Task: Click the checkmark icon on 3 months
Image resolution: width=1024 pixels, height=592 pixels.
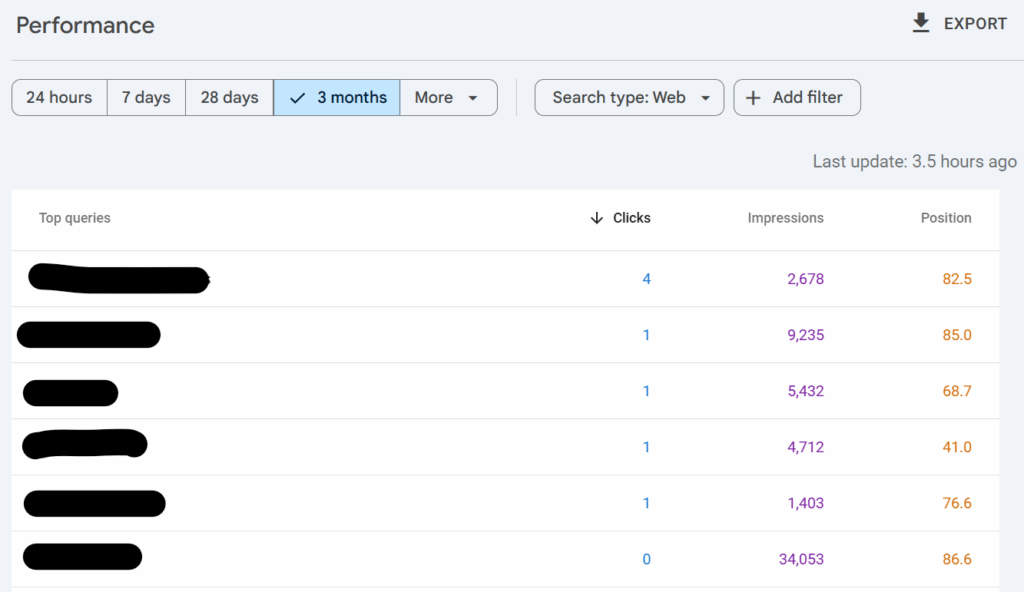Action: [297, 98]
